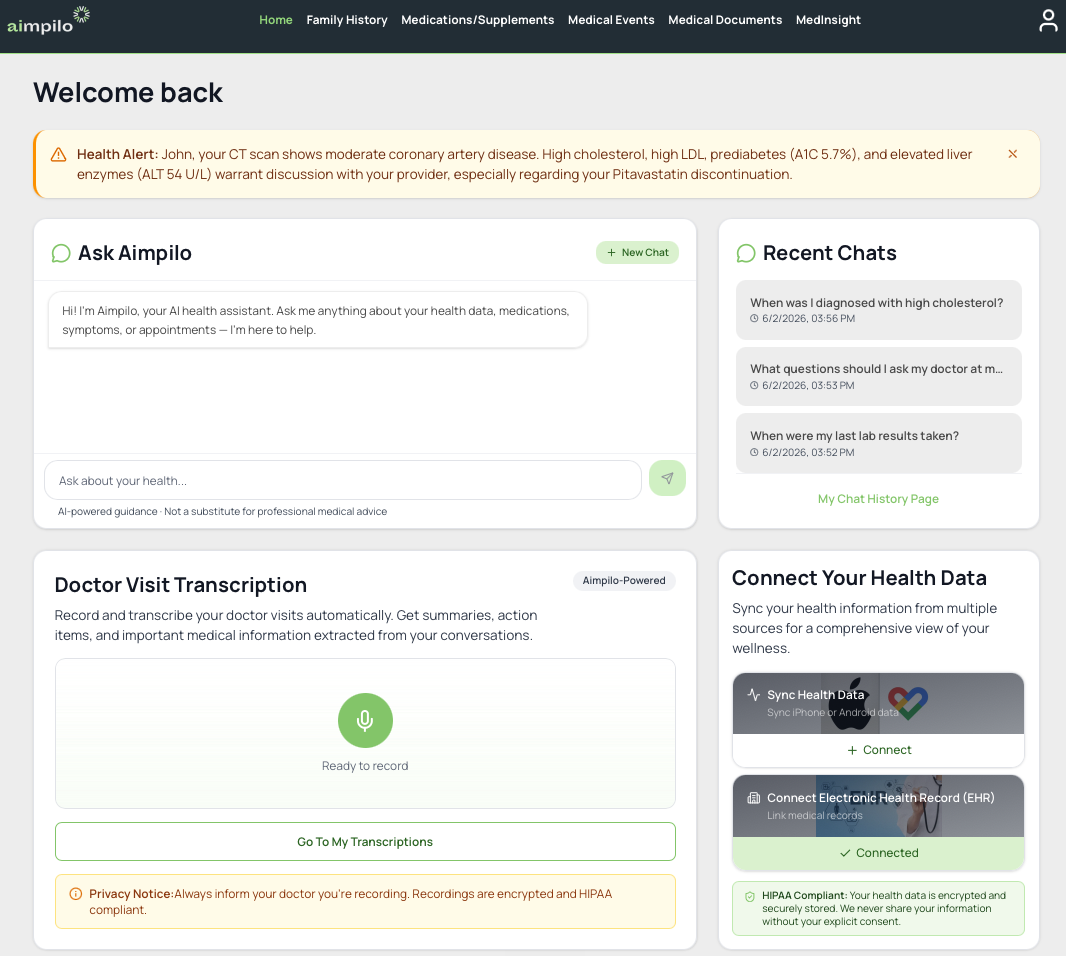Open Medical Documents section

(x=725, y=20)
